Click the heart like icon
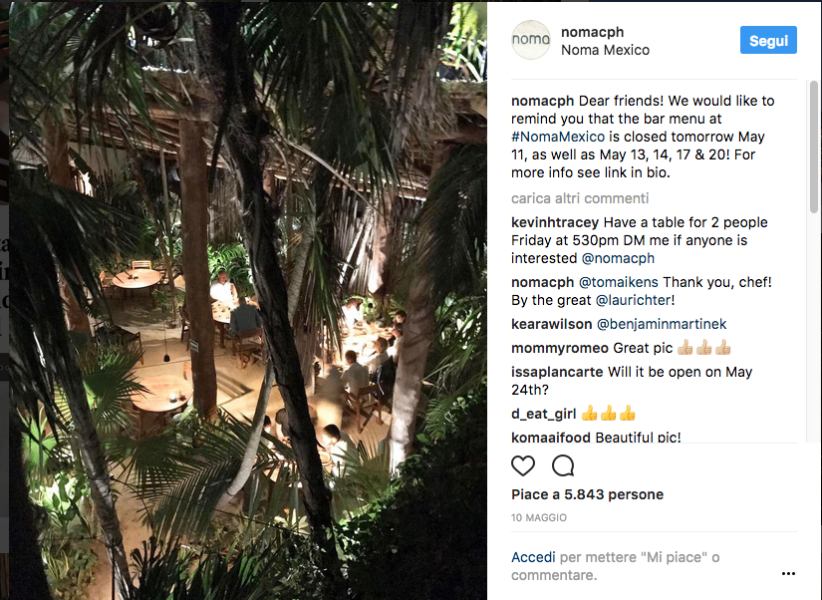This screenshot has width=822, height=600. 523,465
